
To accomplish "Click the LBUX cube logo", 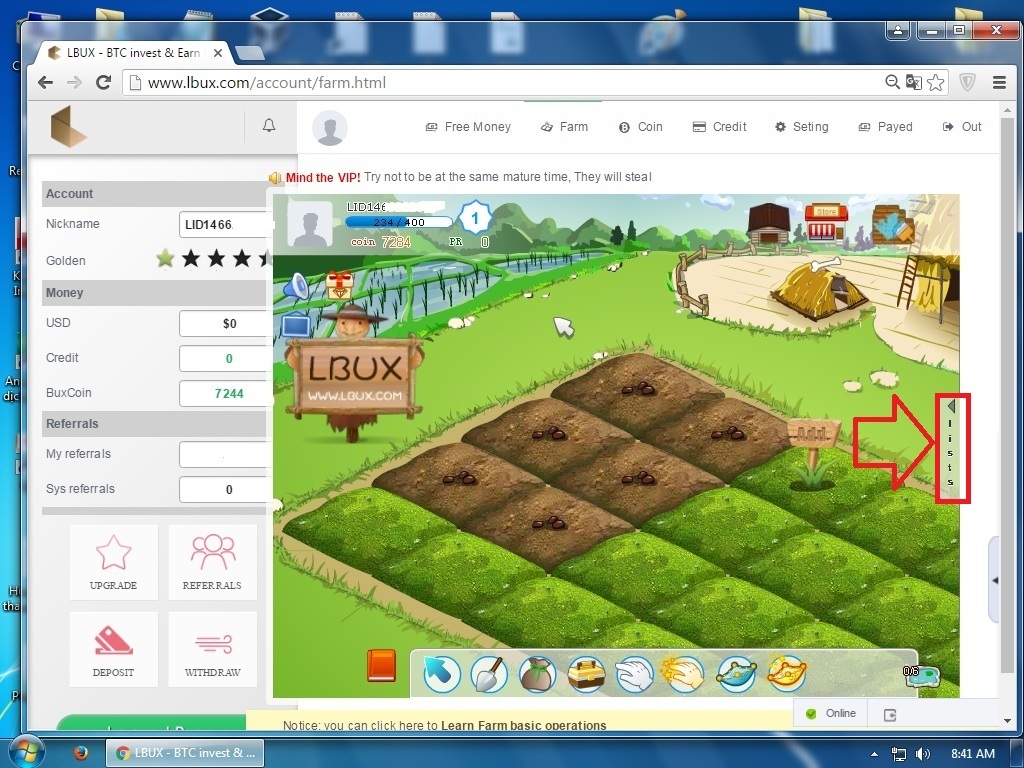I will [69, 127].
